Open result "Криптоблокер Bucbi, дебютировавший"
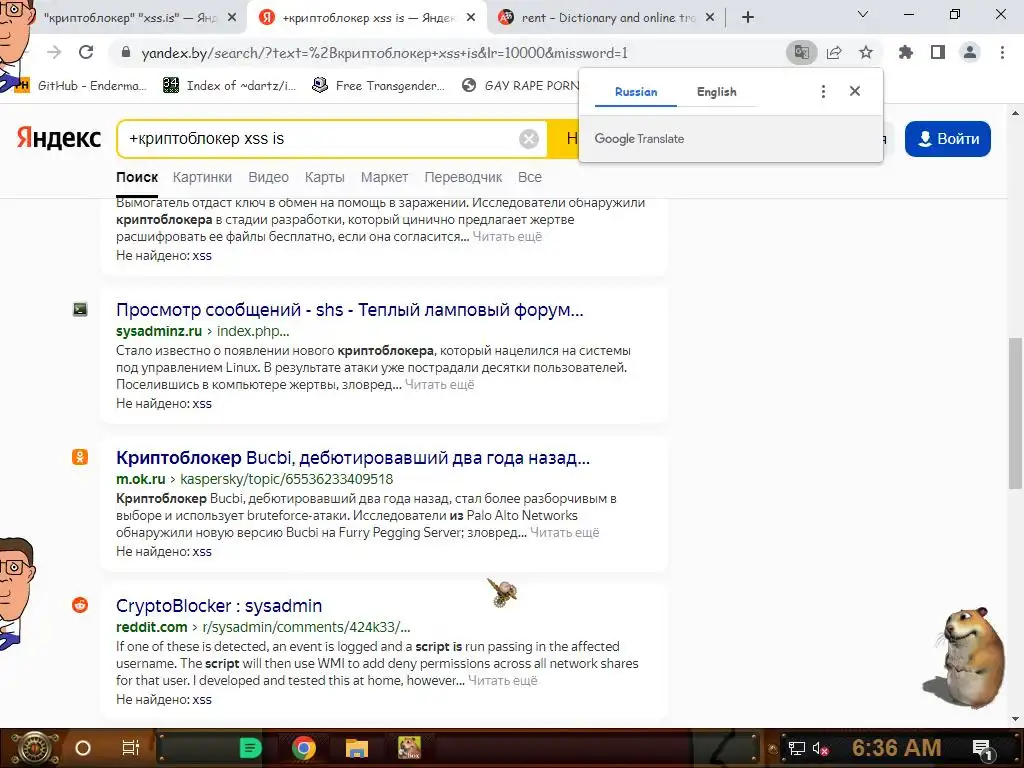 point(353,458)
